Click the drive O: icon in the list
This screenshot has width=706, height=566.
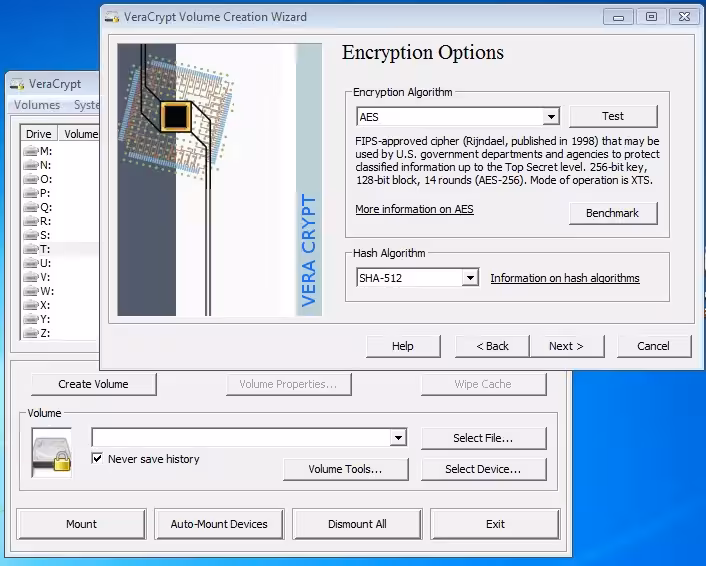pos(31,178)
